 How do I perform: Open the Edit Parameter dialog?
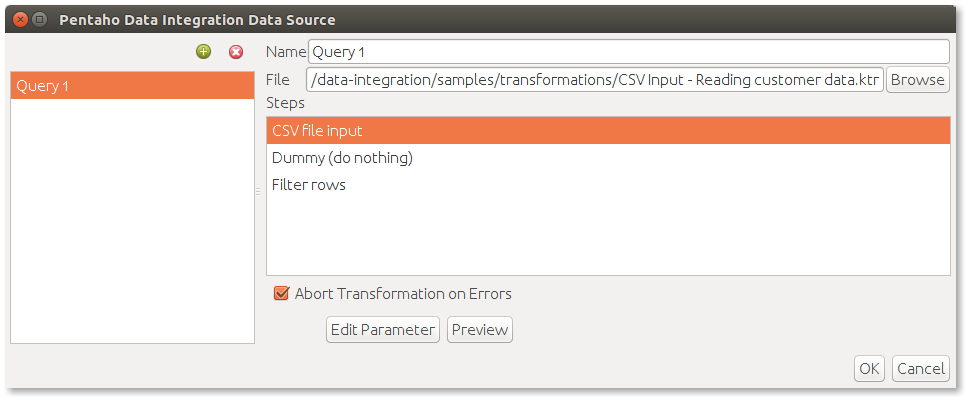tap(383, 330)
